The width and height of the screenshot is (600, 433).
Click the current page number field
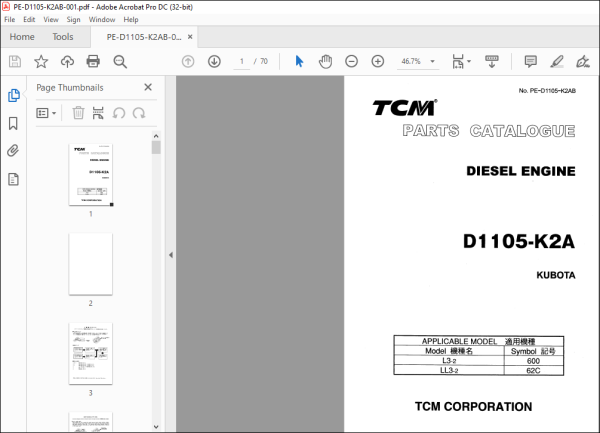pyautogui.click(x=242, y=61)
